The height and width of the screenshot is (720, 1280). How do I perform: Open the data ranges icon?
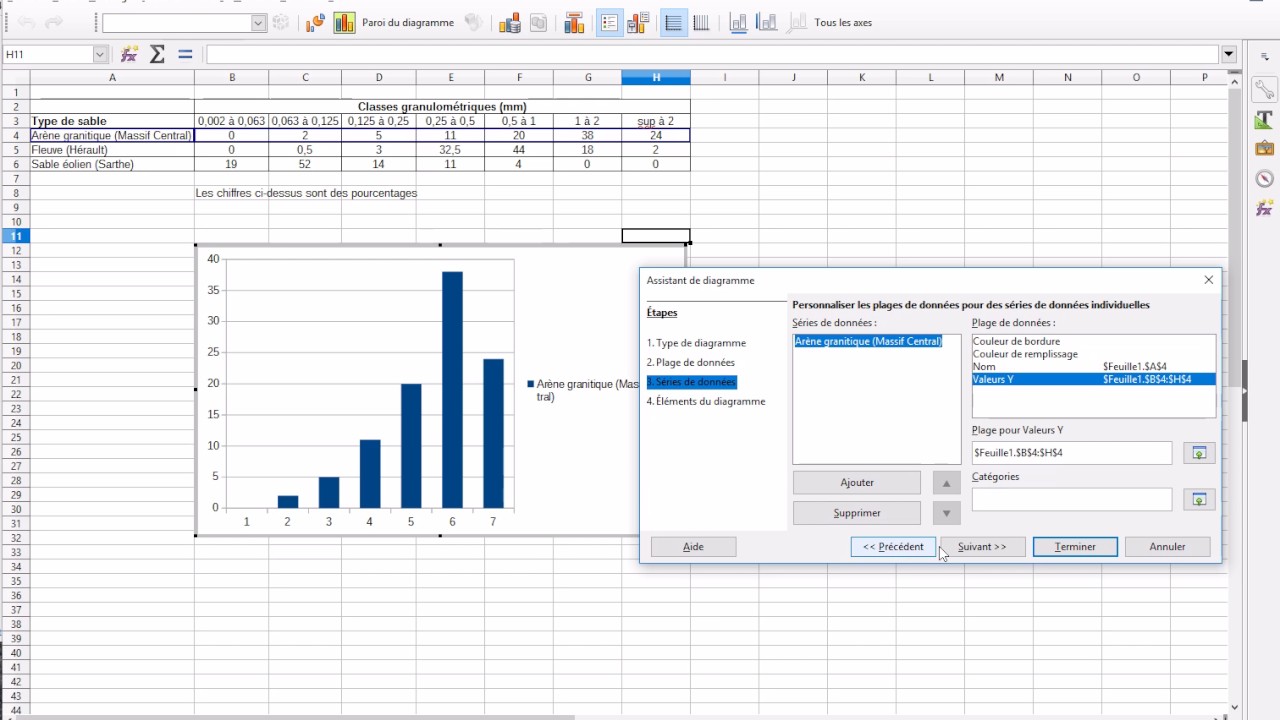pyautogui.click(x=510, y=23)
